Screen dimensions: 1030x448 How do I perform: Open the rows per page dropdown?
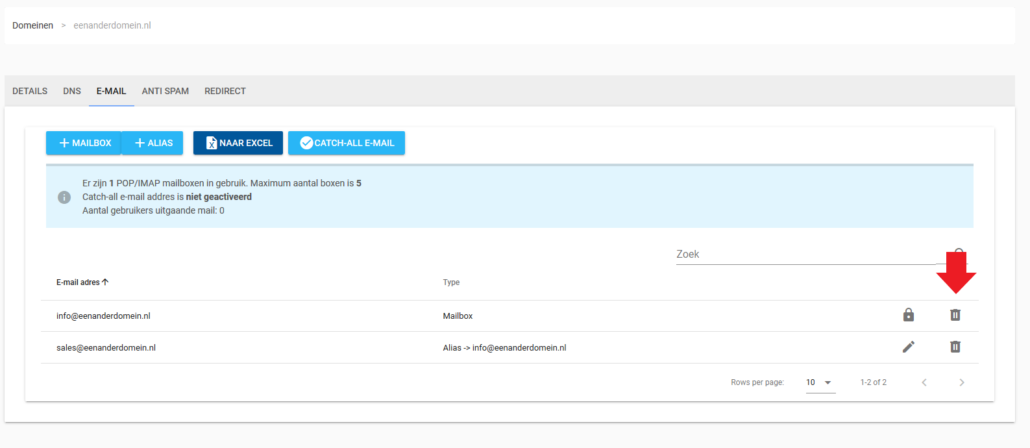(x=819, y=382)
